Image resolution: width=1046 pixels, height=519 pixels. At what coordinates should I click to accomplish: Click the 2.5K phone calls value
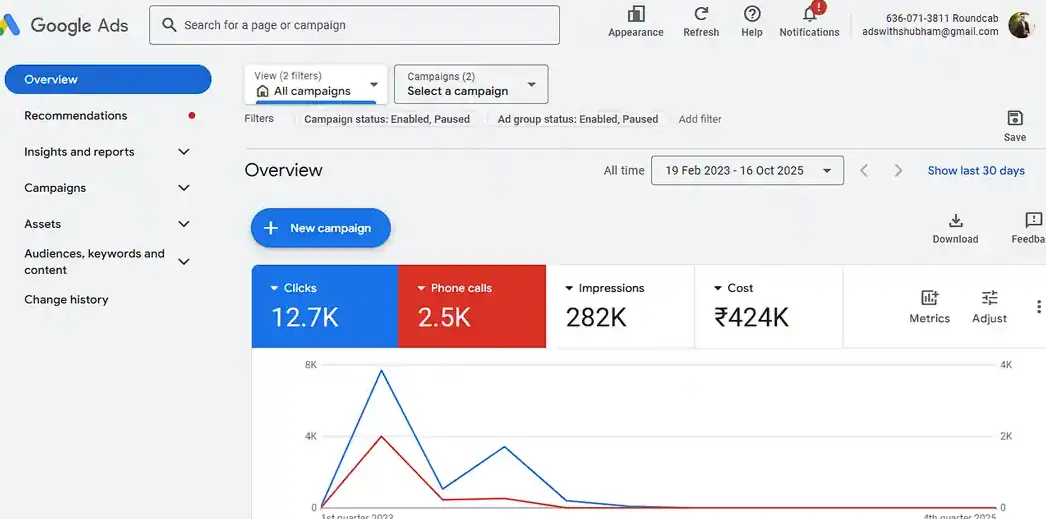(x=444, y=318)
